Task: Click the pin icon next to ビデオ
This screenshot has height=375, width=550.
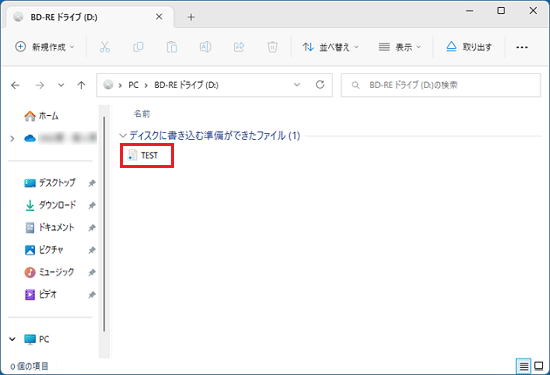Action: coord(92,295)
